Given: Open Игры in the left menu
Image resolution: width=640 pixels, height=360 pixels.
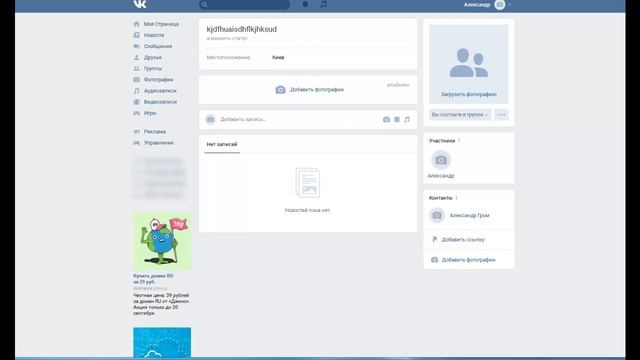Looking at the screenshot, I should (x=150, y=113).
